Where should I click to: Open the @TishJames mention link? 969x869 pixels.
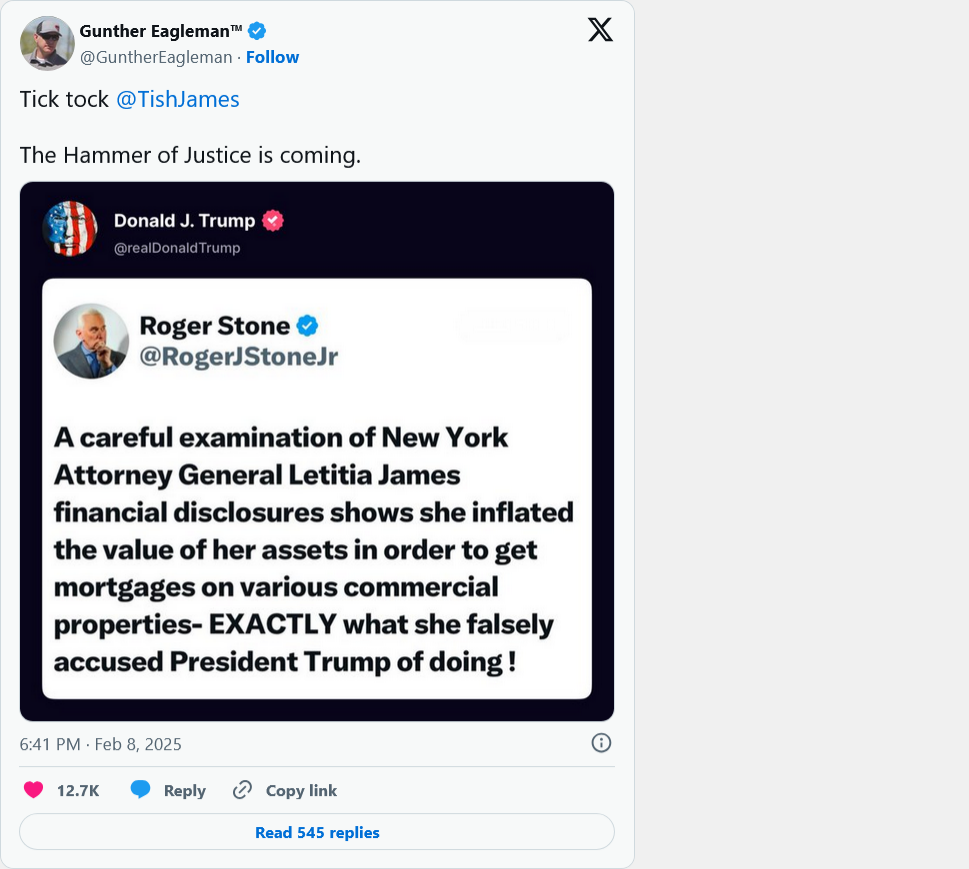[x=178, y=99]
